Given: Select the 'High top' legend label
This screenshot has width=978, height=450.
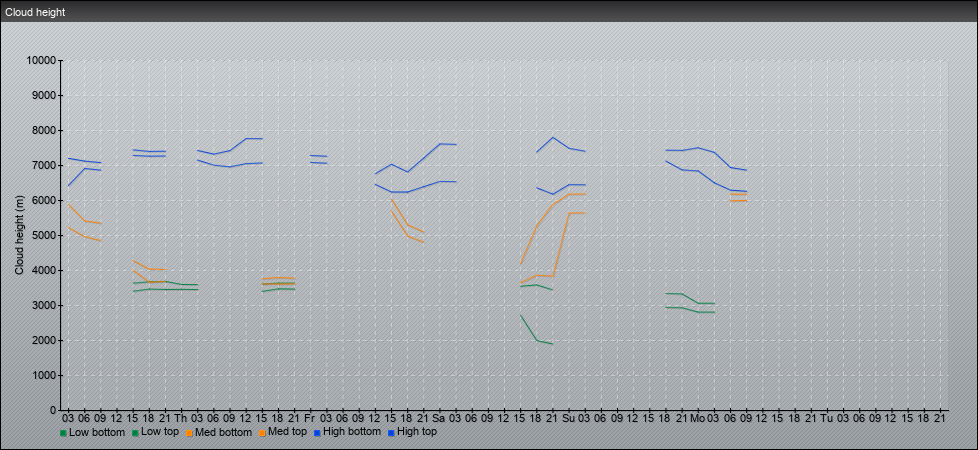Looking at the screenshot, I should tap(417, 432).
